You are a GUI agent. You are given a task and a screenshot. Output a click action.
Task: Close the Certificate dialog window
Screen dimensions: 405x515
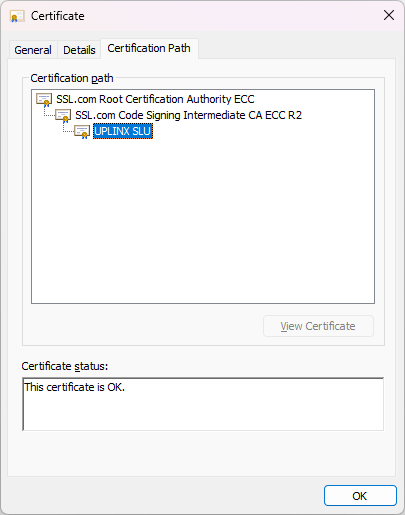(389, 15)
